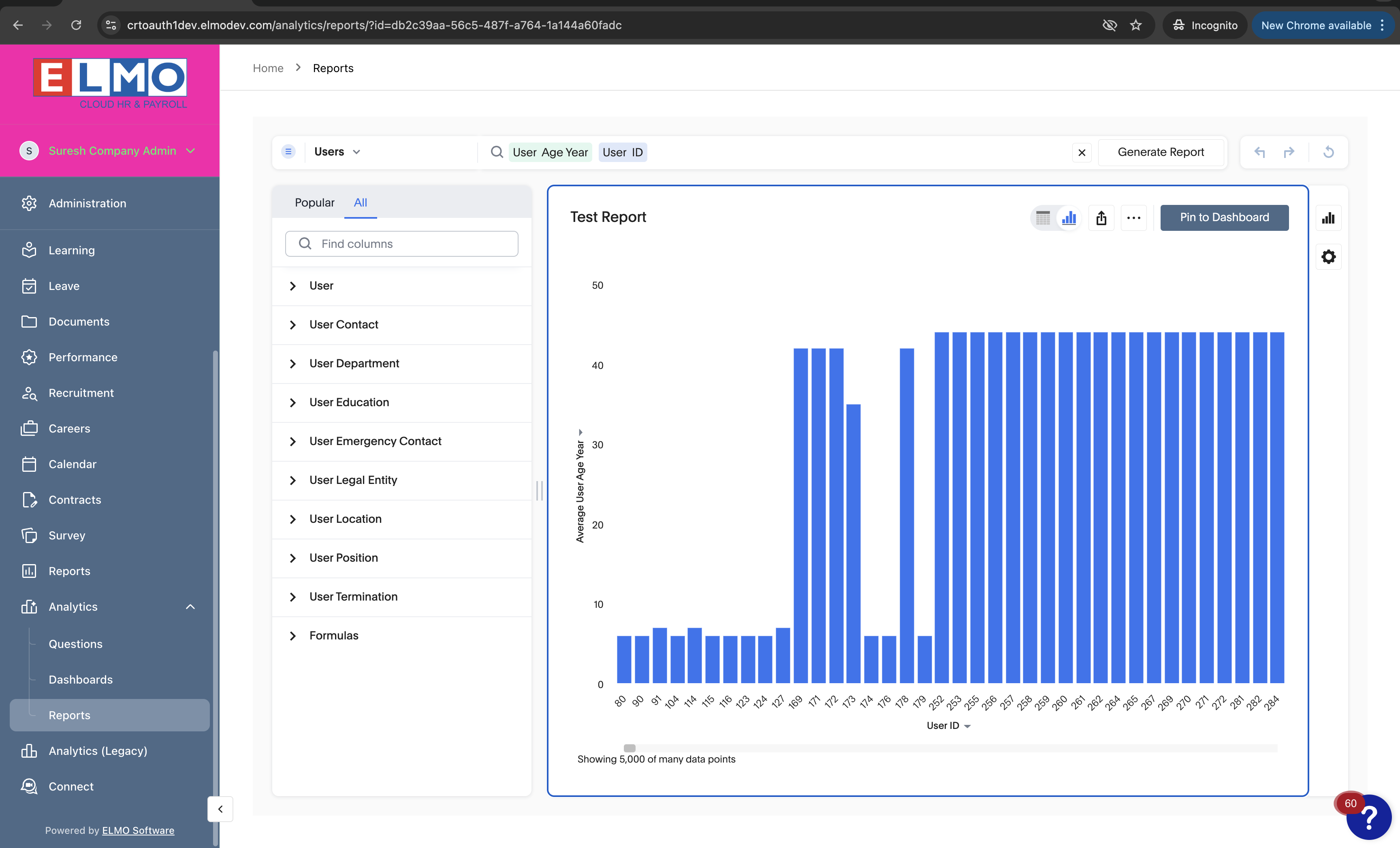Focus the Find columns search field

point(402,244)
